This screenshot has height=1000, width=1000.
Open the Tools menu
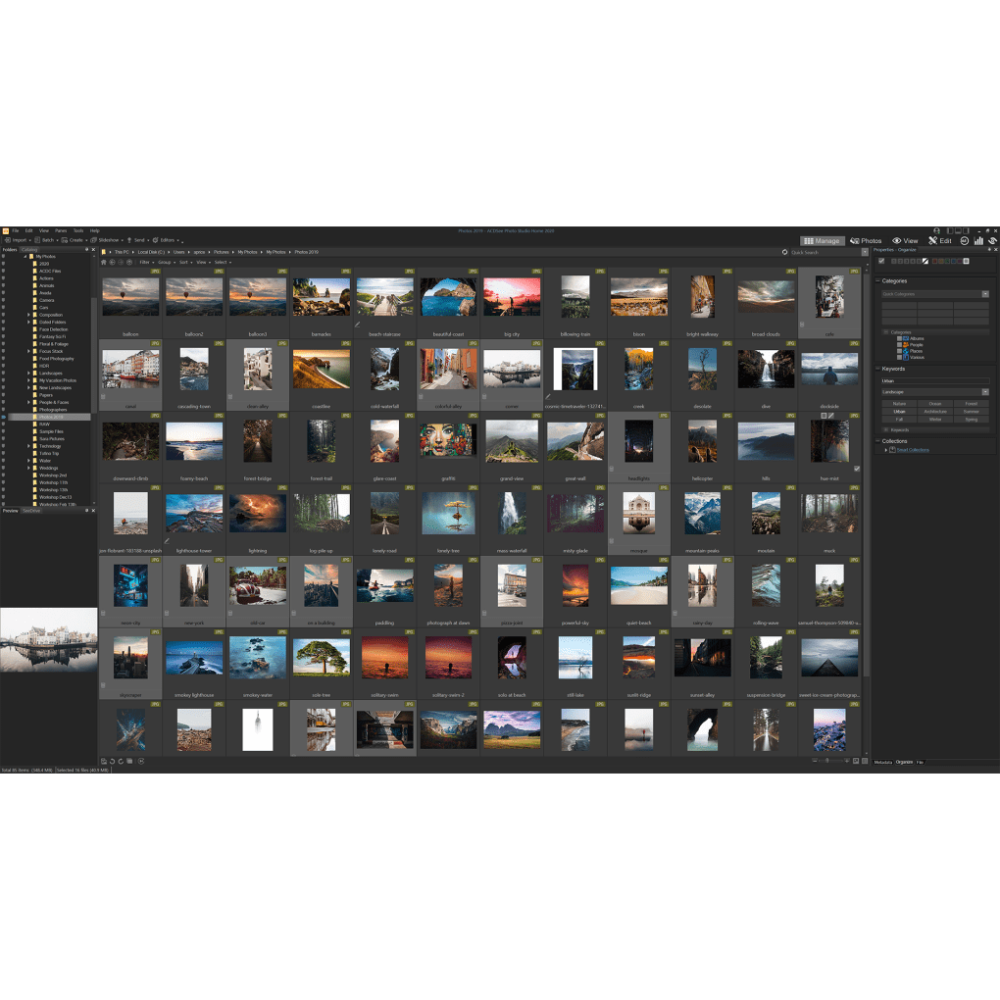(76, 230)
